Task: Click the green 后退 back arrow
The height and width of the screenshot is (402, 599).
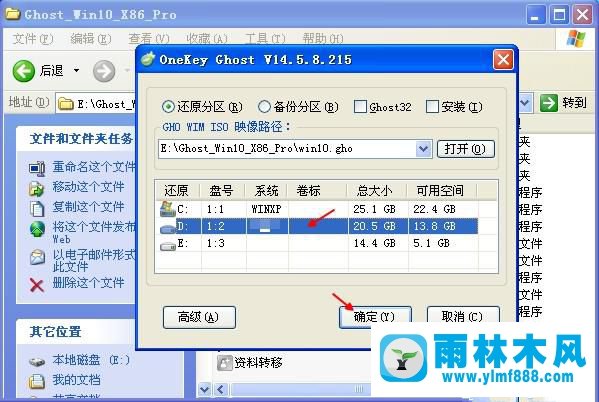Action: 24,71
